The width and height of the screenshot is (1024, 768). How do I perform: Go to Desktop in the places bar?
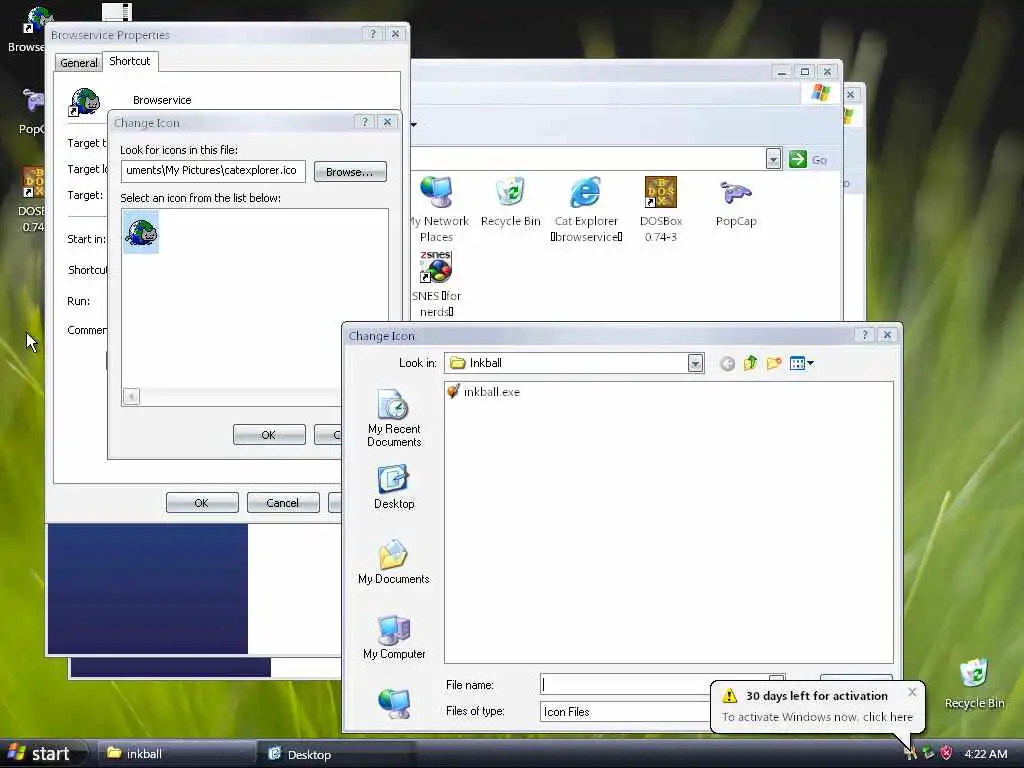coord(394,487)
